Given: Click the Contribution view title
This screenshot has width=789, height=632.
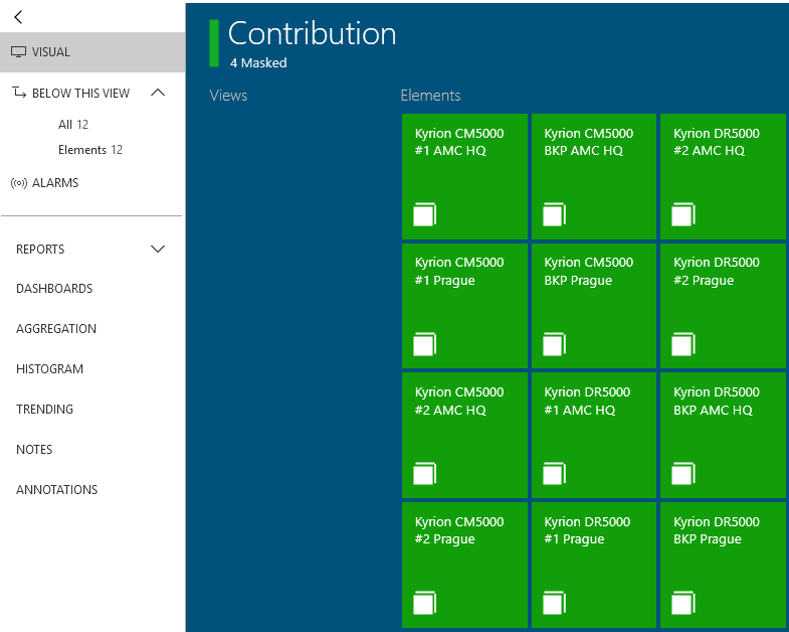Looking at the screenshot, I should click(312, 34).
